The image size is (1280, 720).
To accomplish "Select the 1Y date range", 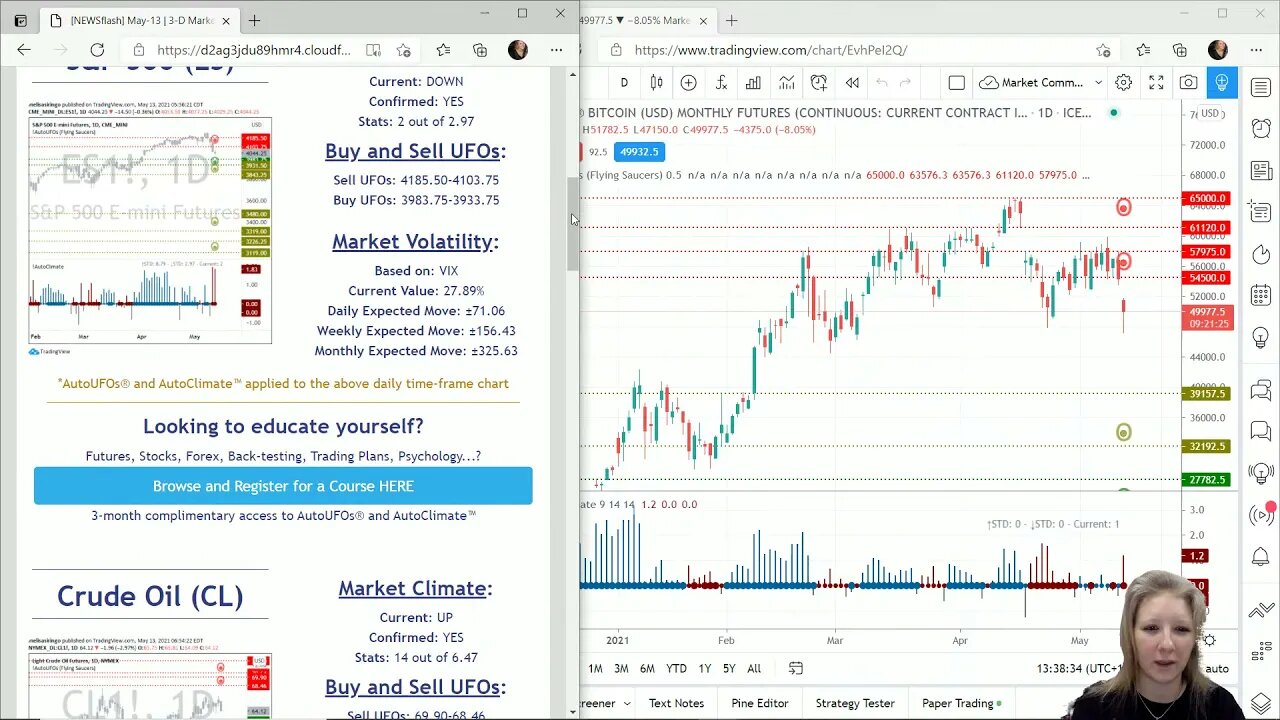I will tap(704, 668).
